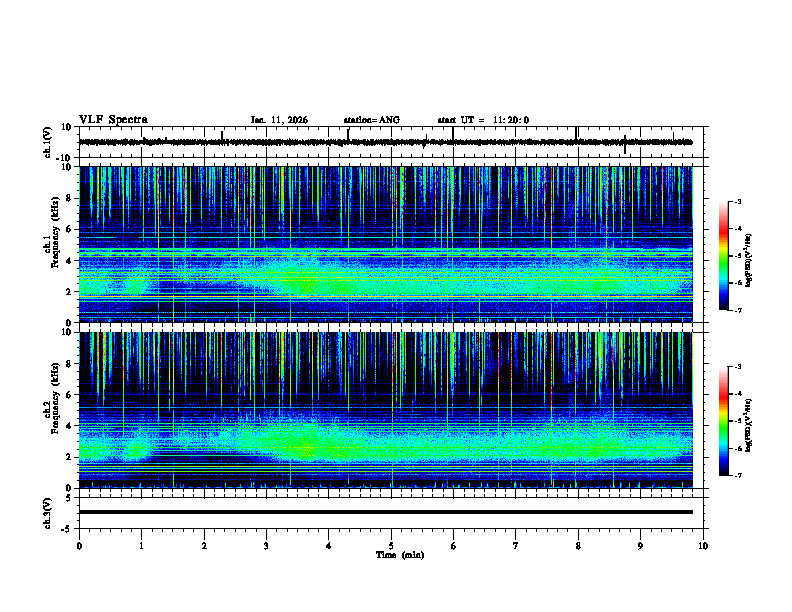This screenshot has height=612, width=792.
Task: Click the ch.2 color bar units label
Action: [748, 424]
